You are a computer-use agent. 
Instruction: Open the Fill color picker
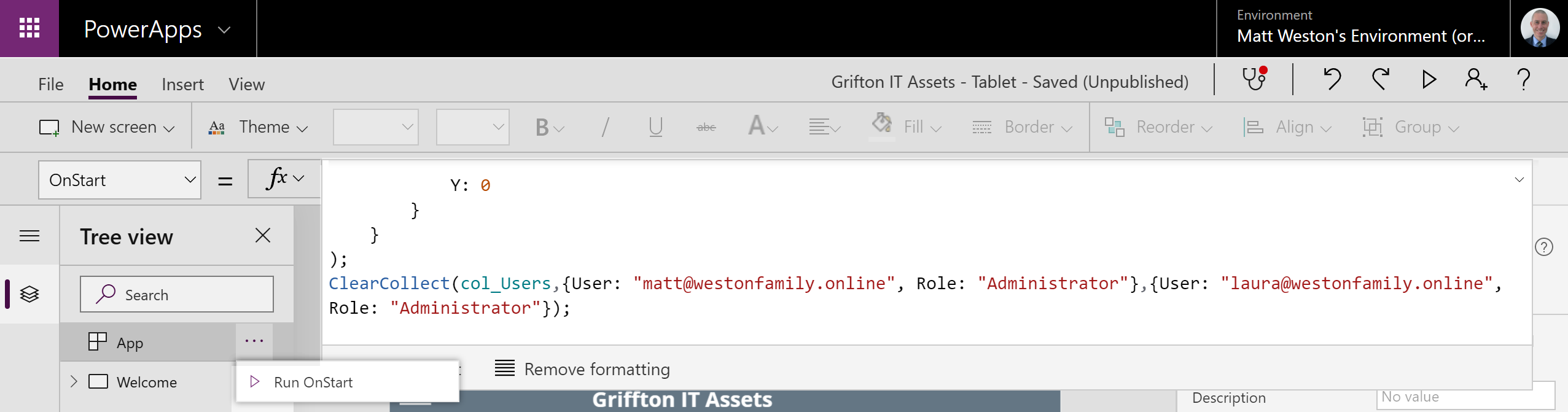point(907,126)
